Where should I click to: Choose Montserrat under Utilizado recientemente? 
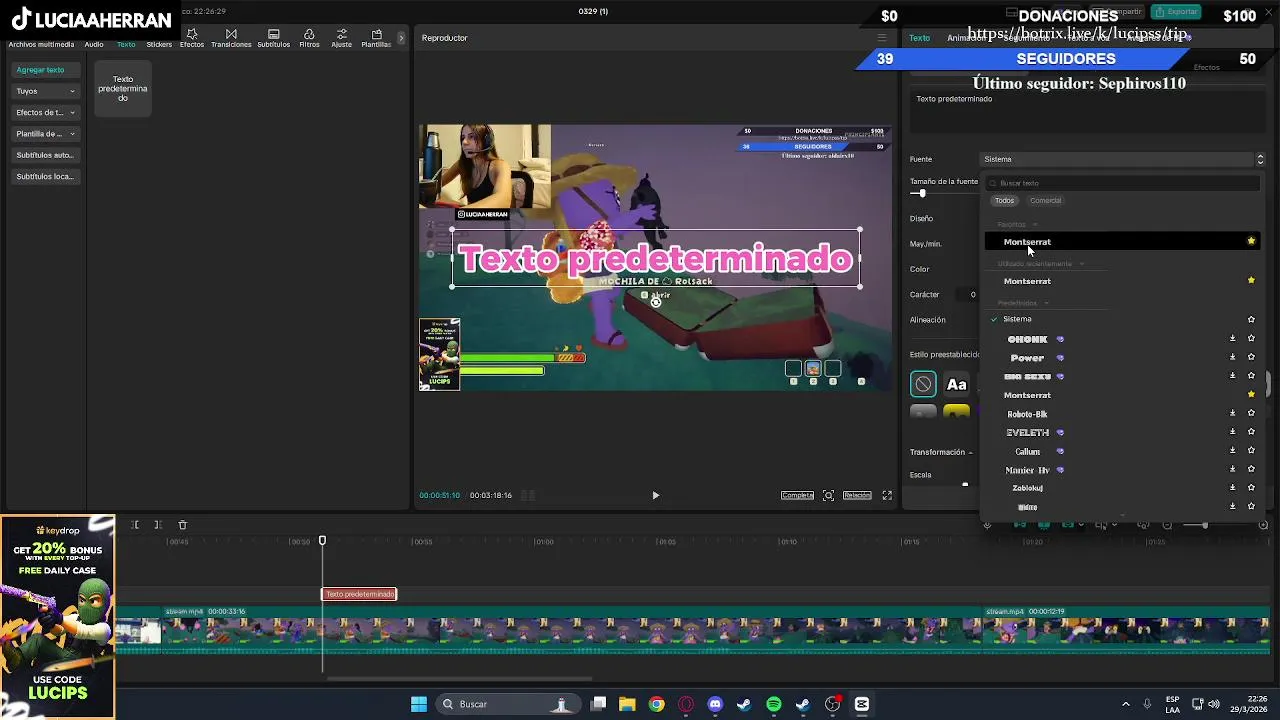tap(1027, 281)
